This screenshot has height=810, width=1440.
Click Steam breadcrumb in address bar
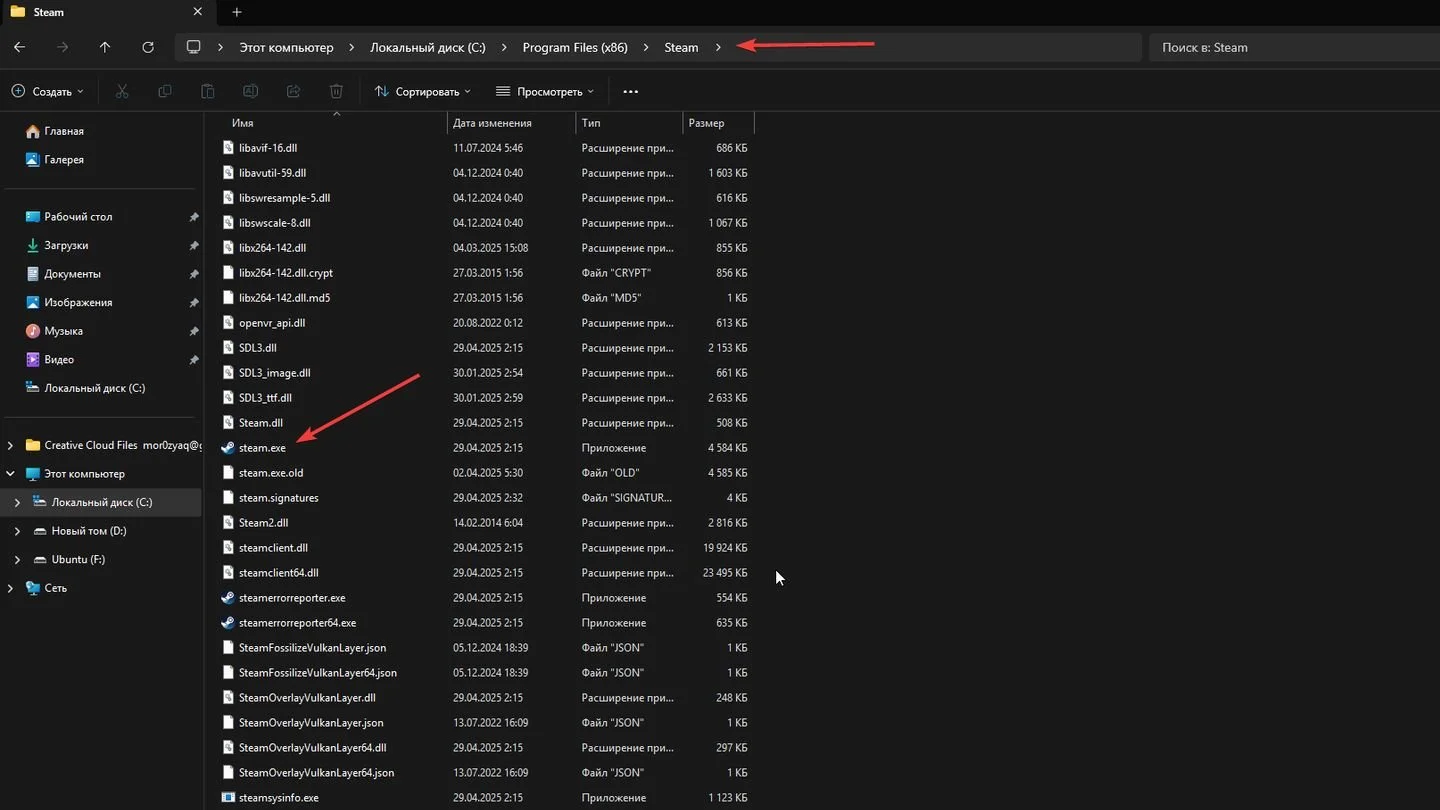(681, 47)
